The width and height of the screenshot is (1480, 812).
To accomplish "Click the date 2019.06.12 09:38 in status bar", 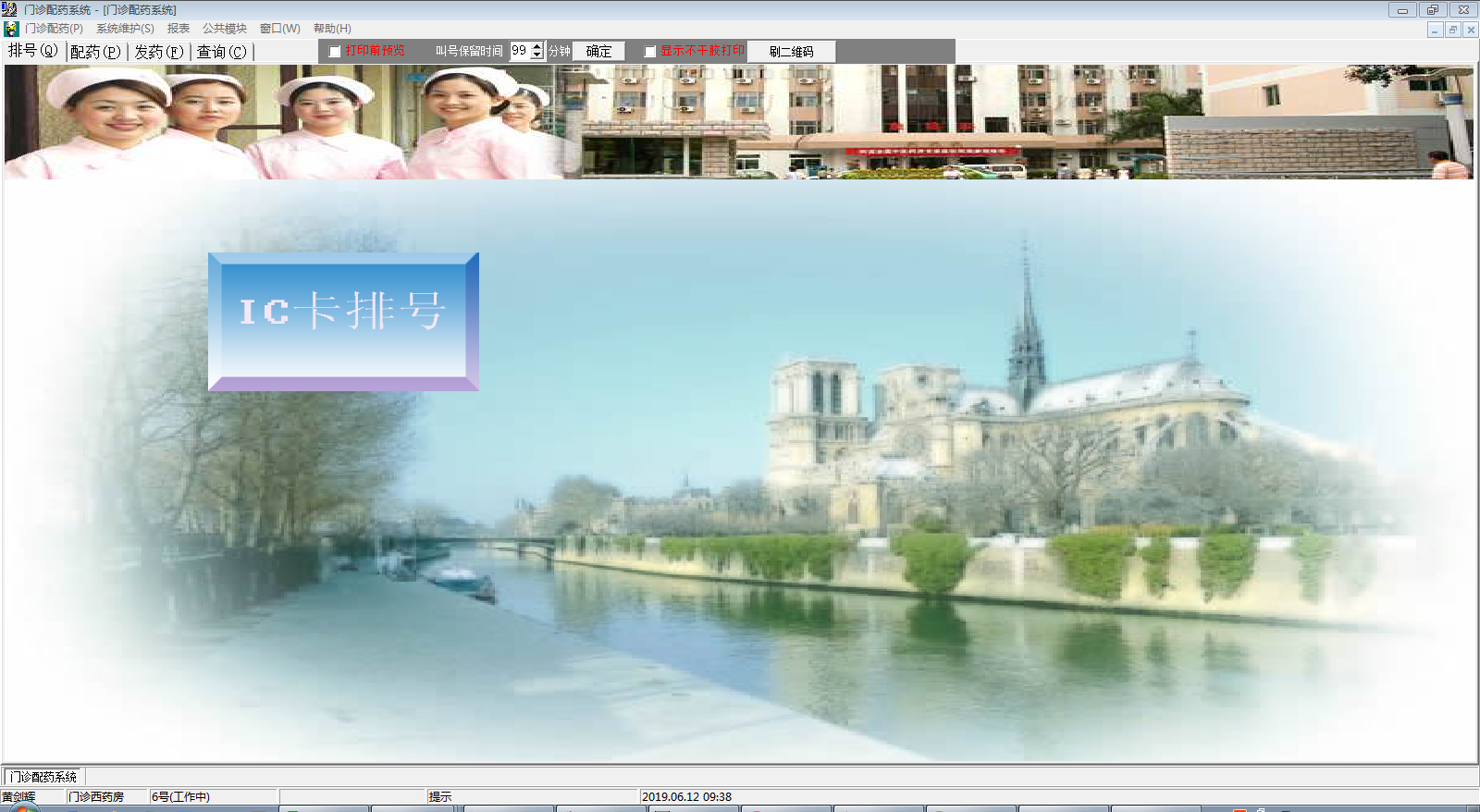I will tap(686, 796).
